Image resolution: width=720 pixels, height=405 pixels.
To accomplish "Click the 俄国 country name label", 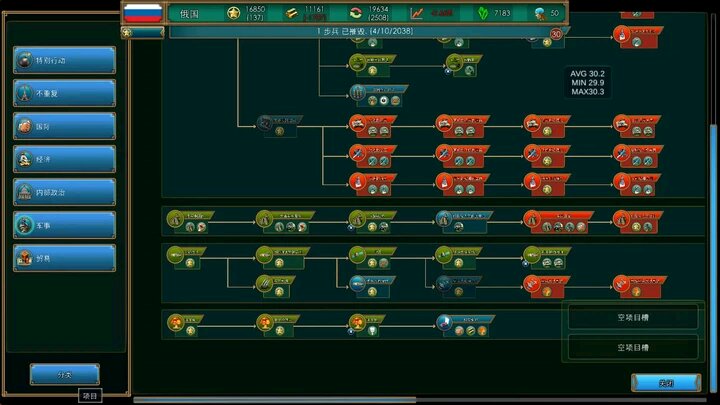I will point(189,14).
